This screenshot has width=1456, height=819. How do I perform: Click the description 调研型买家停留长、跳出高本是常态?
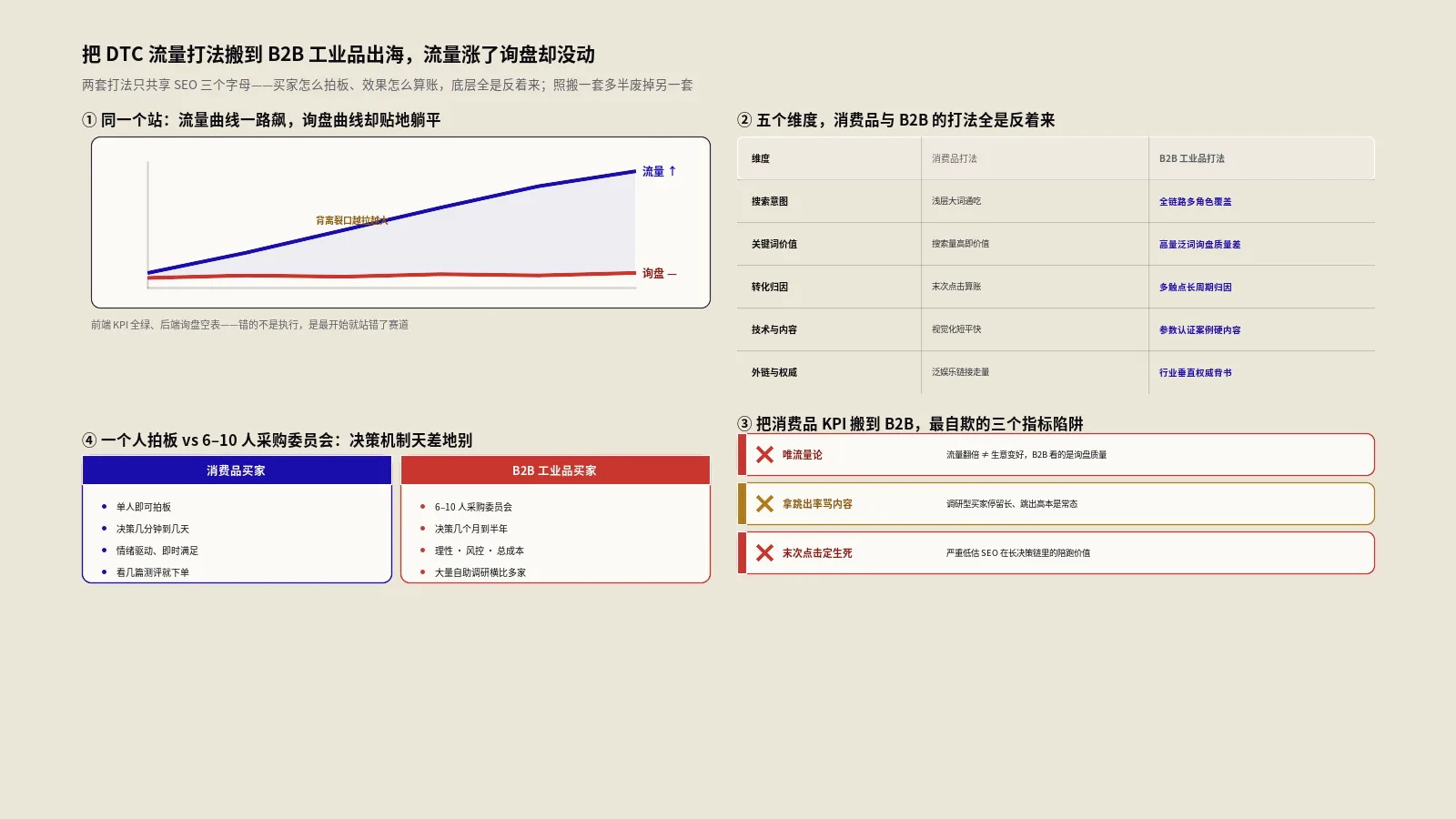(1012, 504)
